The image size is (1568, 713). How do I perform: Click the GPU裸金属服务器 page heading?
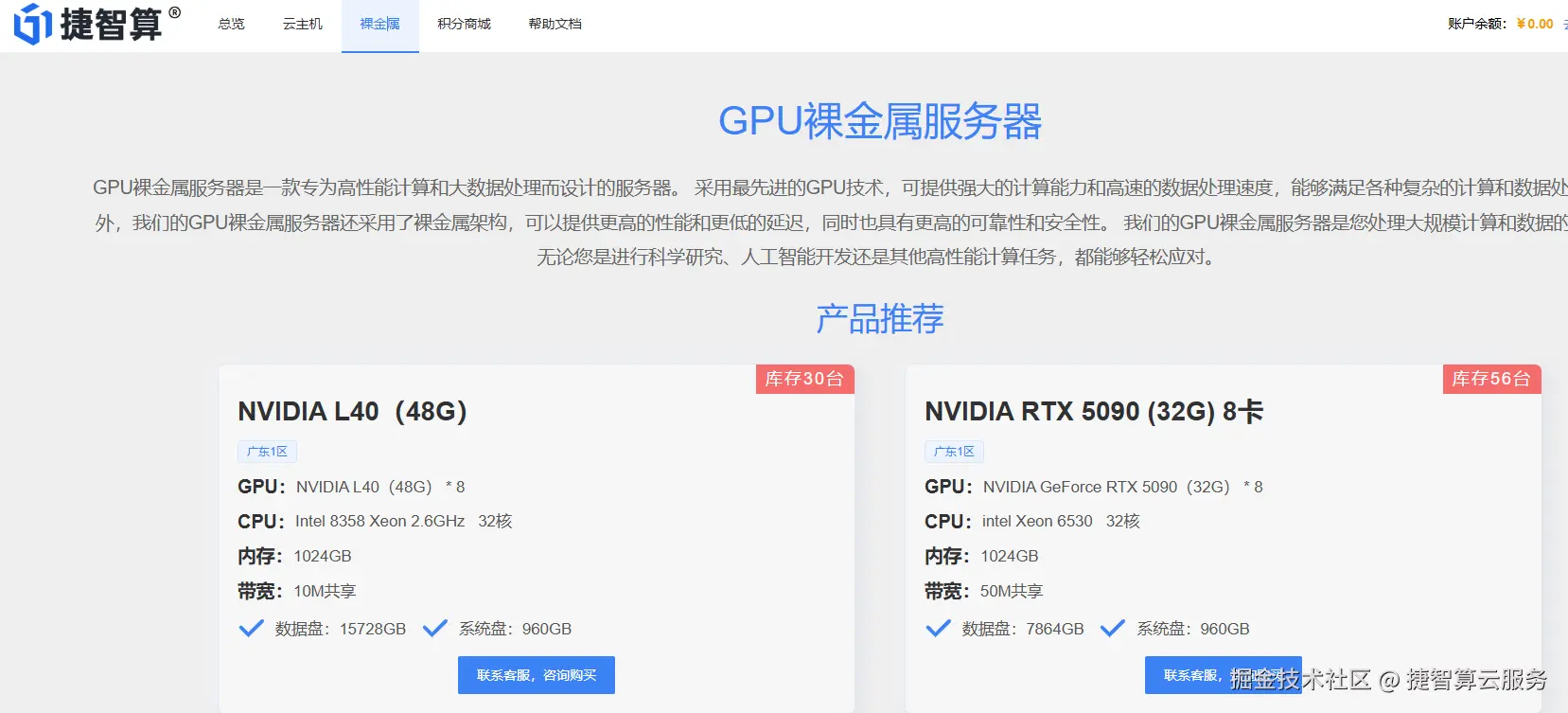[880, 121]
